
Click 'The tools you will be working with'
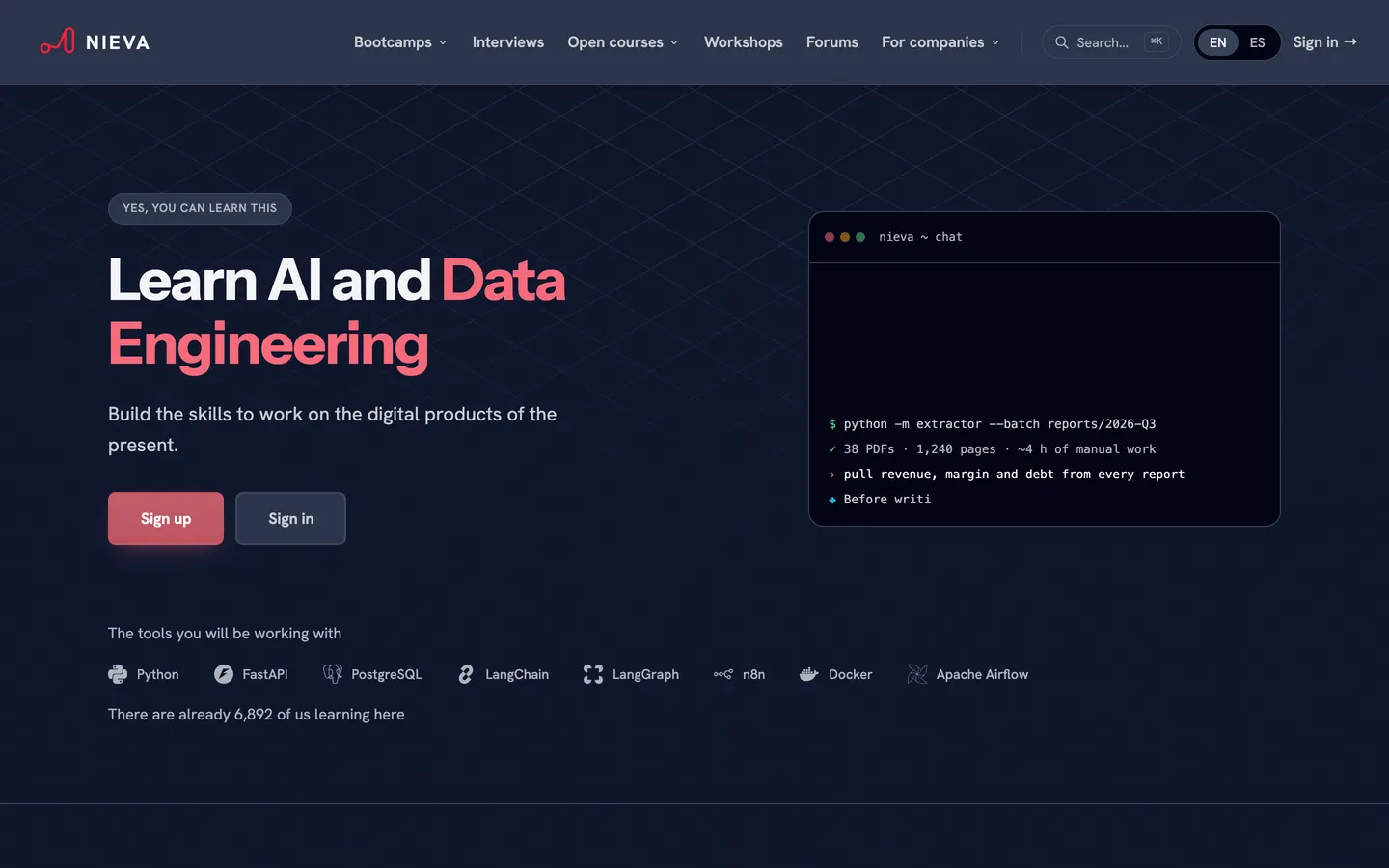click(x=225, y=634)
